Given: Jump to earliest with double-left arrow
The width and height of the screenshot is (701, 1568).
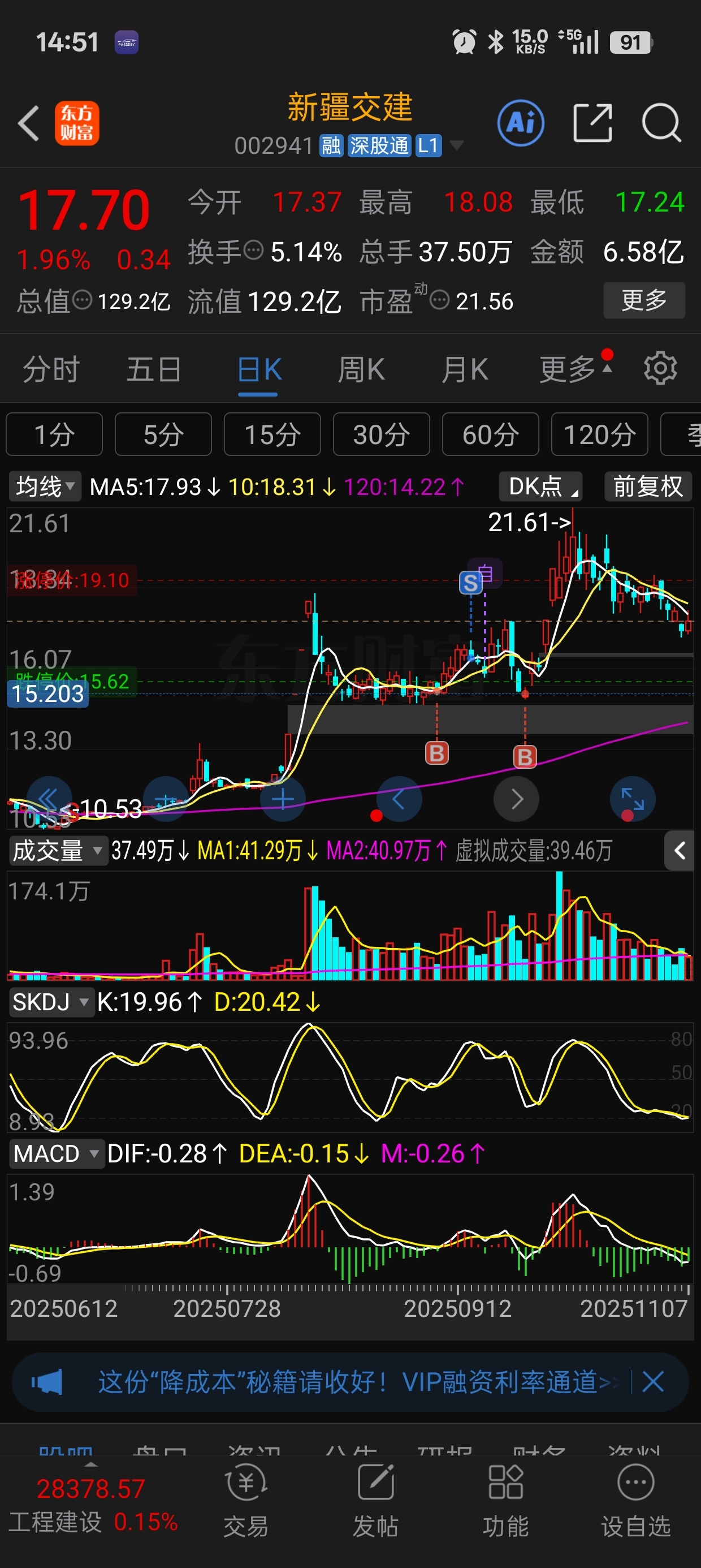Looking at the screenshot, I should click(x=49, y=799).
